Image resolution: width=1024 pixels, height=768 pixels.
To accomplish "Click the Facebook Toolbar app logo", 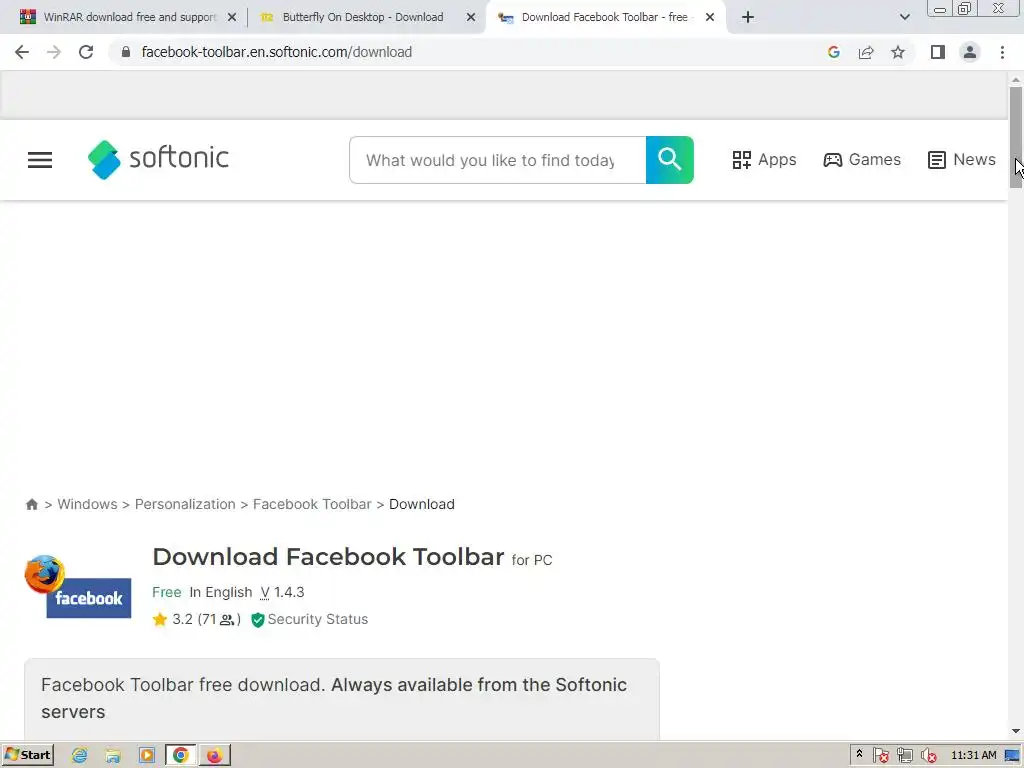I will (x=78, y=586).
